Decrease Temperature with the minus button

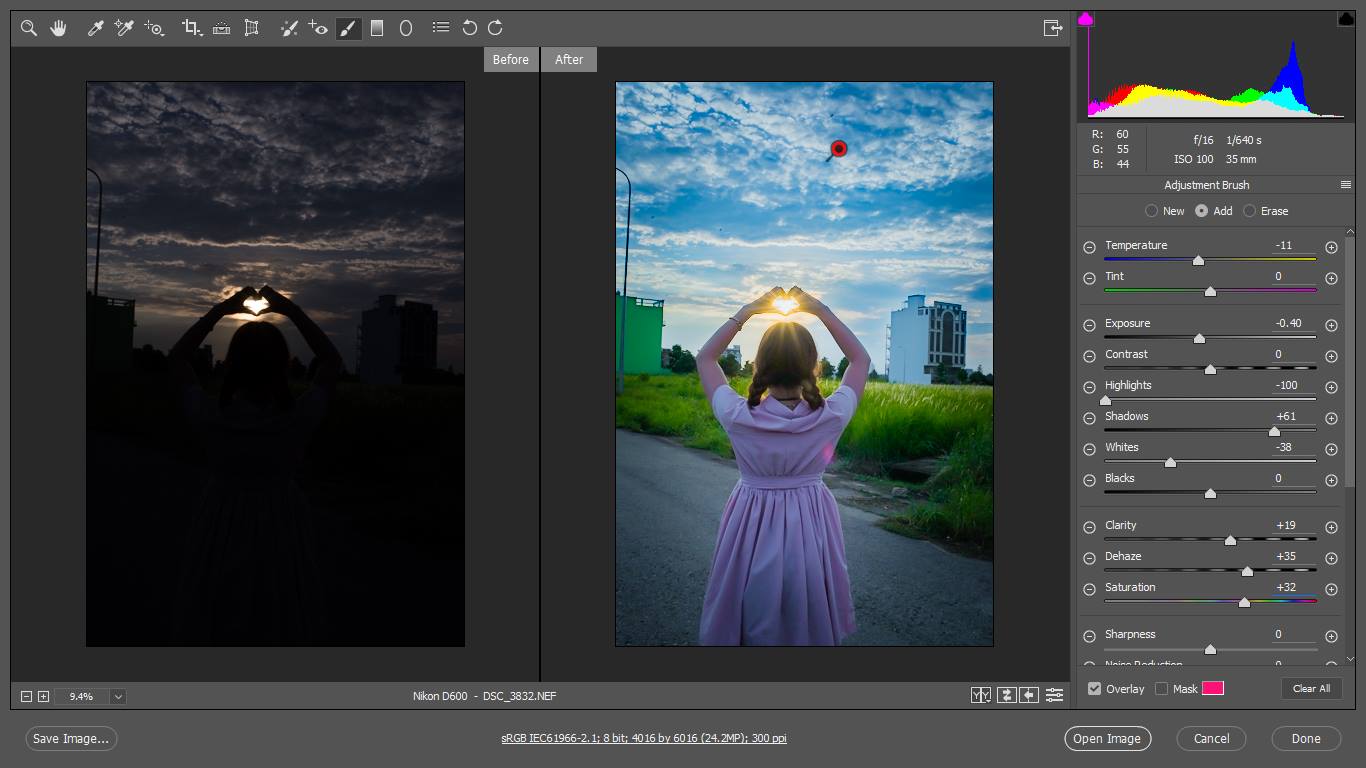[x=1090, y=247]
